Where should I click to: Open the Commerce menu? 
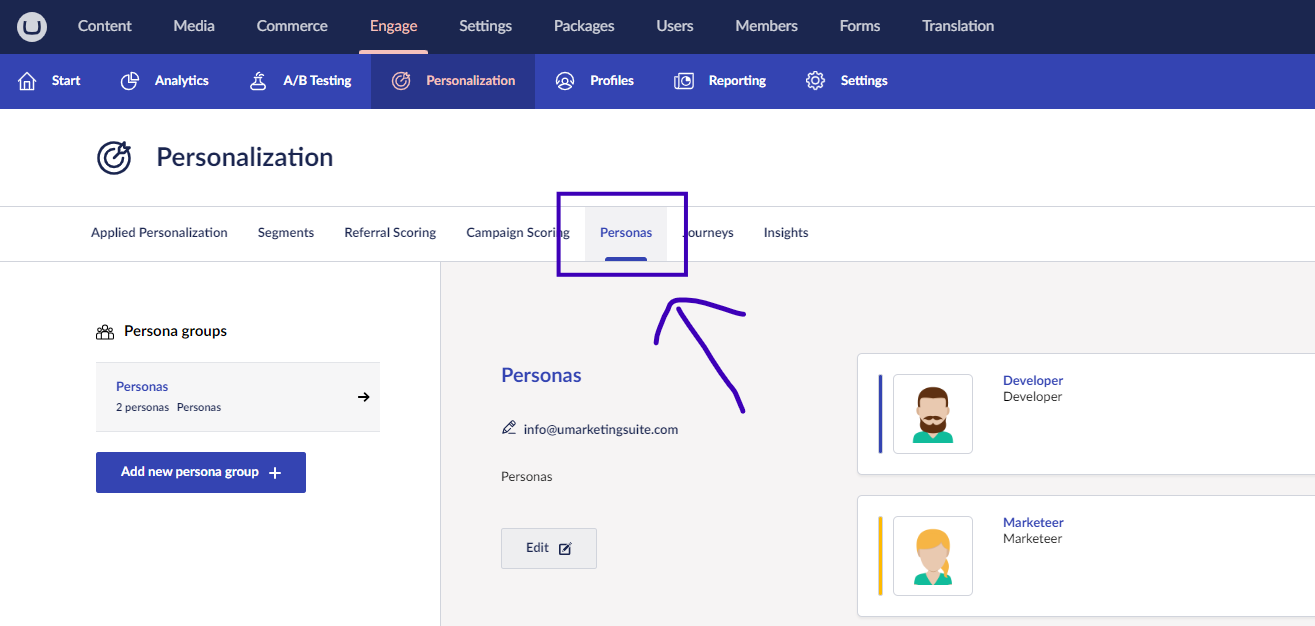pyautogui.click(x=291, y=26)
